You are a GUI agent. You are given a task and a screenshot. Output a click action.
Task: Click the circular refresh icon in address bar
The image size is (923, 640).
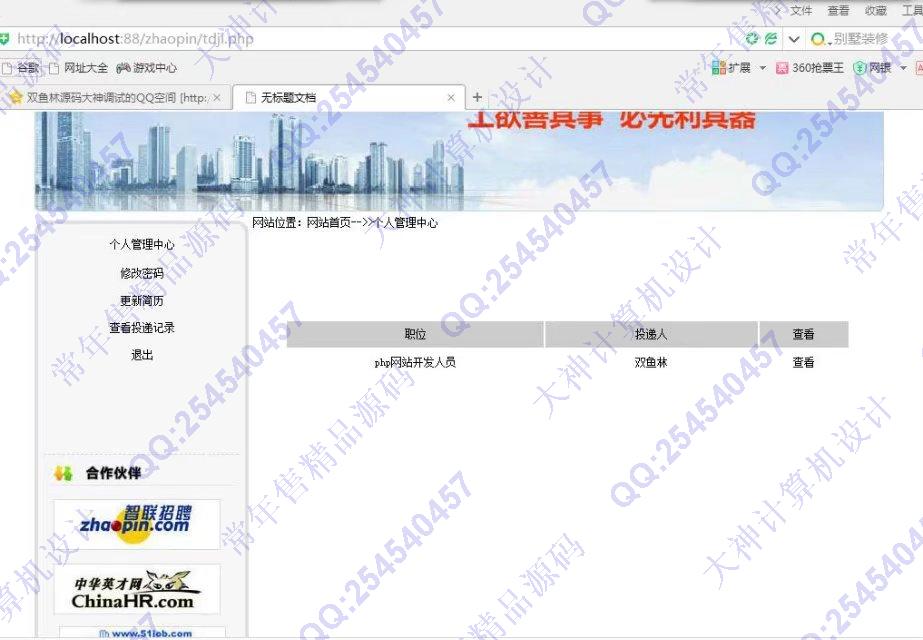pos(752,39)
